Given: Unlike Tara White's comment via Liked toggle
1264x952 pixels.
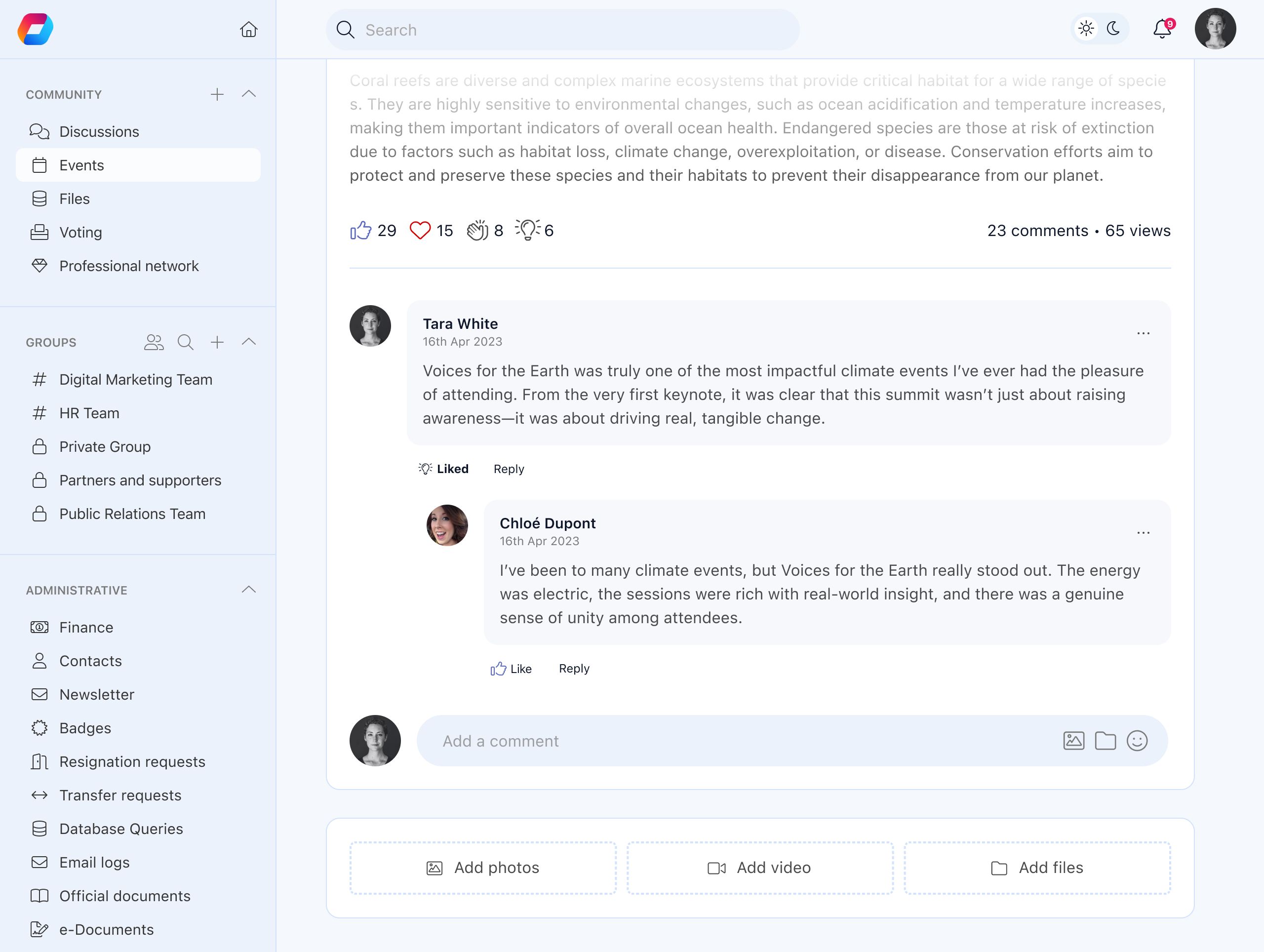Looking at the screenshot, I should coord(443,469).
